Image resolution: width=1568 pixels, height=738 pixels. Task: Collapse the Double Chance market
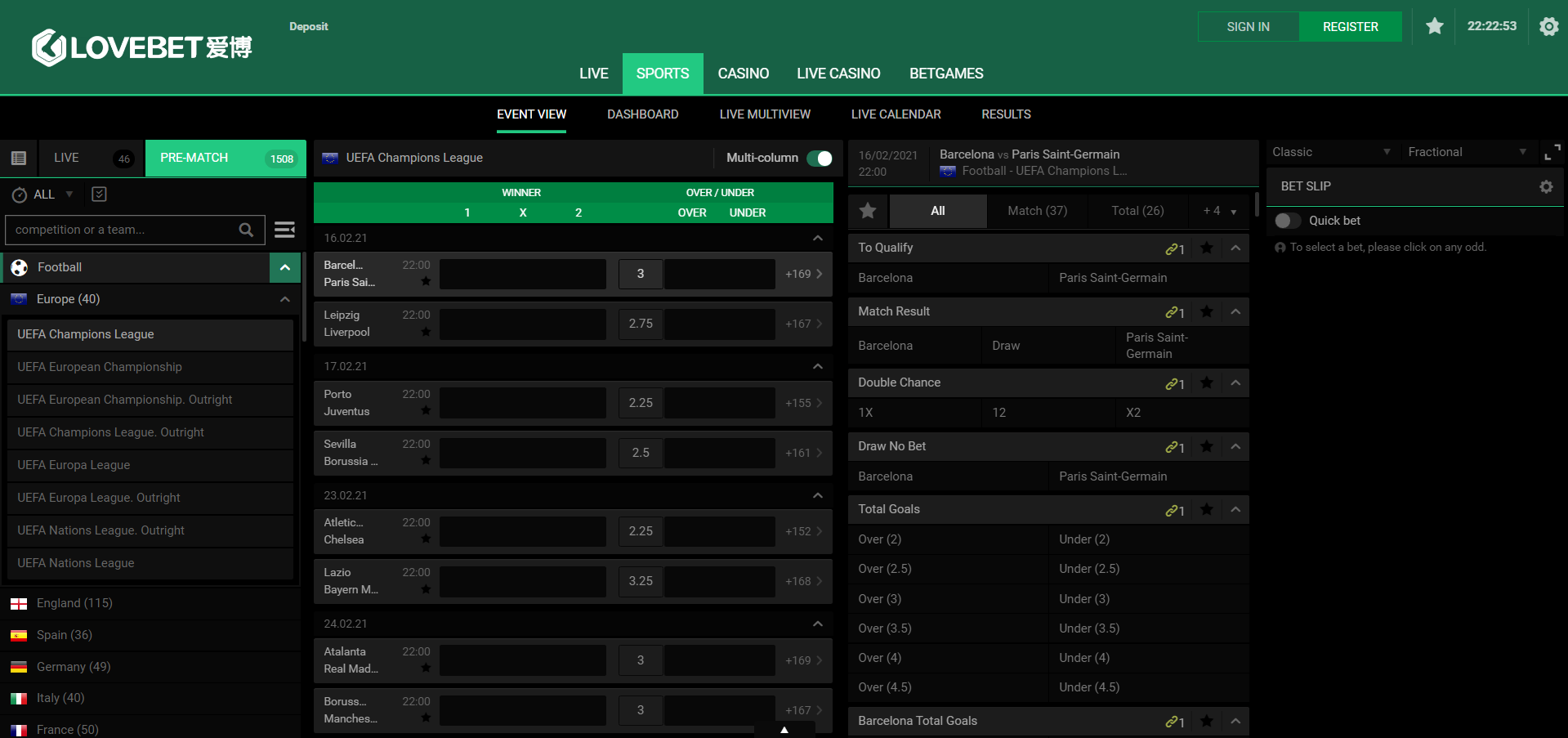pyautogui.click(x=1235, y=382)
